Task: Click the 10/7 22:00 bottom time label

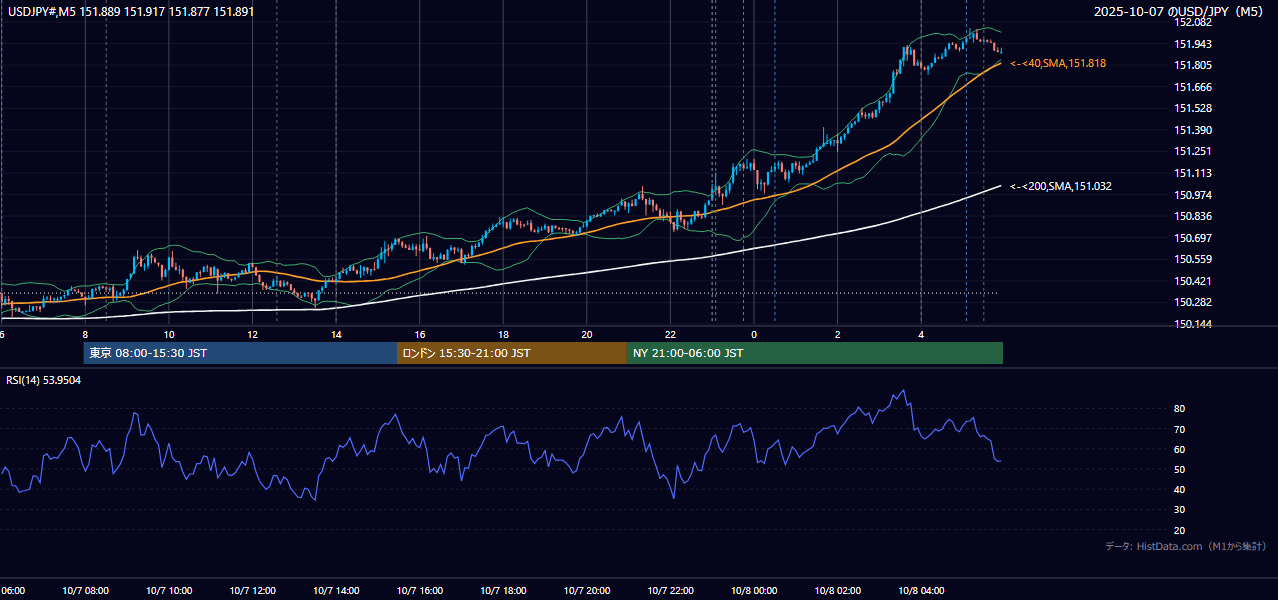Action: [x=670, y=591]
